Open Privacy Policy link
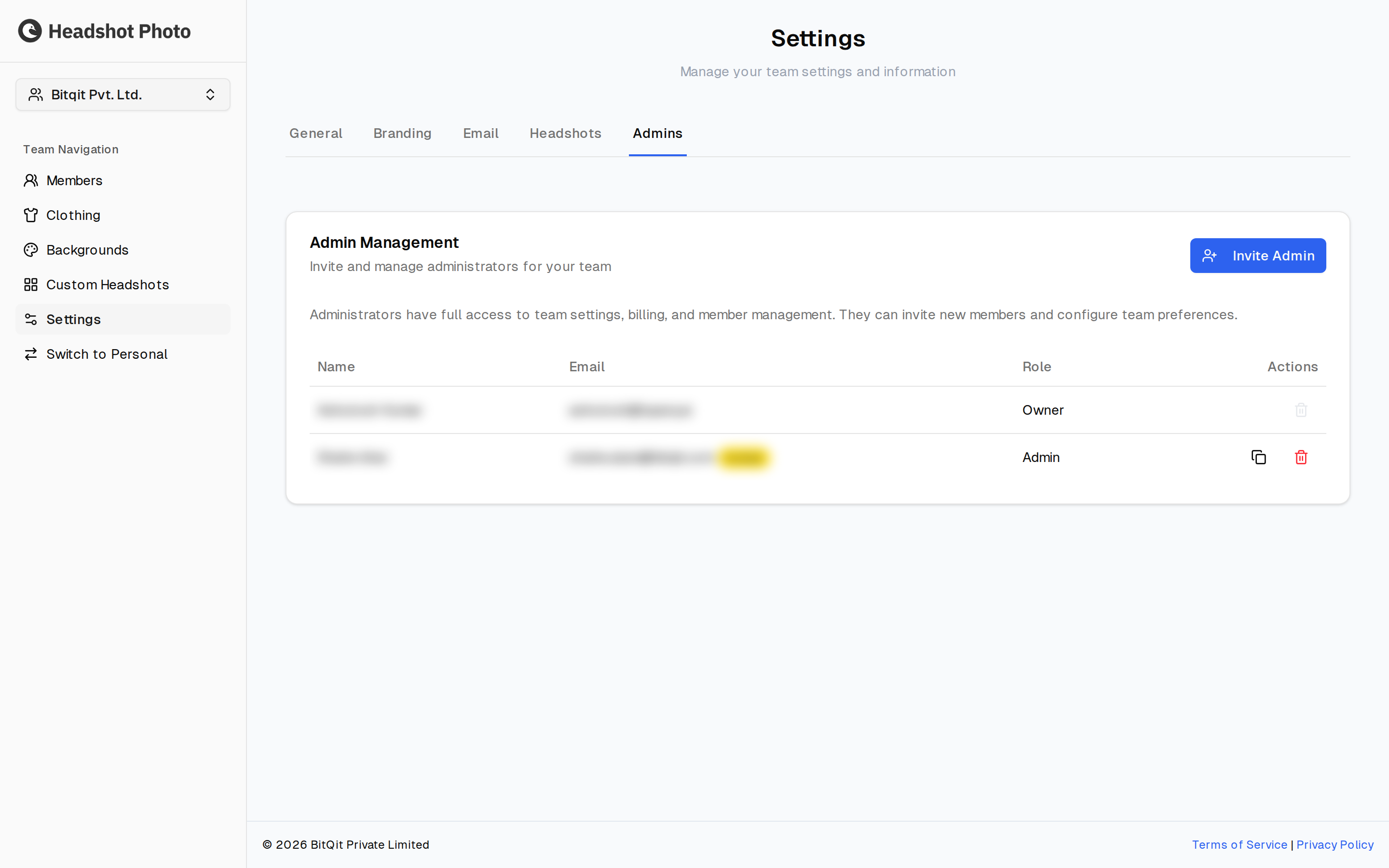 click(x=1335, y=844)
